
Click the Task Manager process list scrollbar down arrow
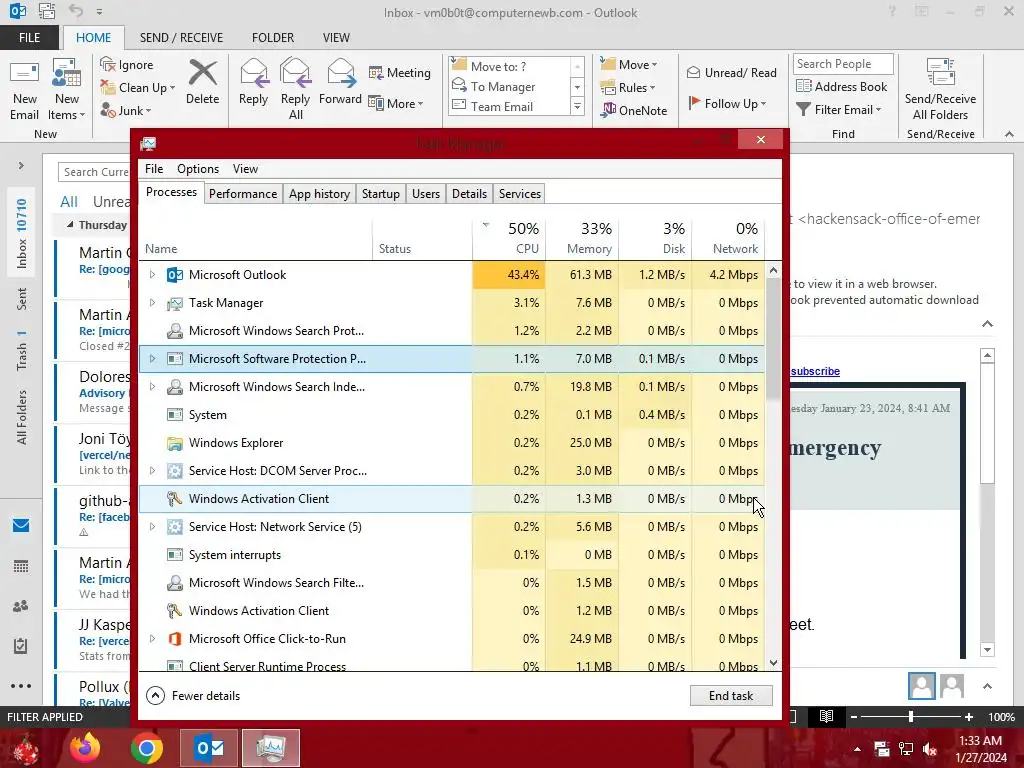773,663
